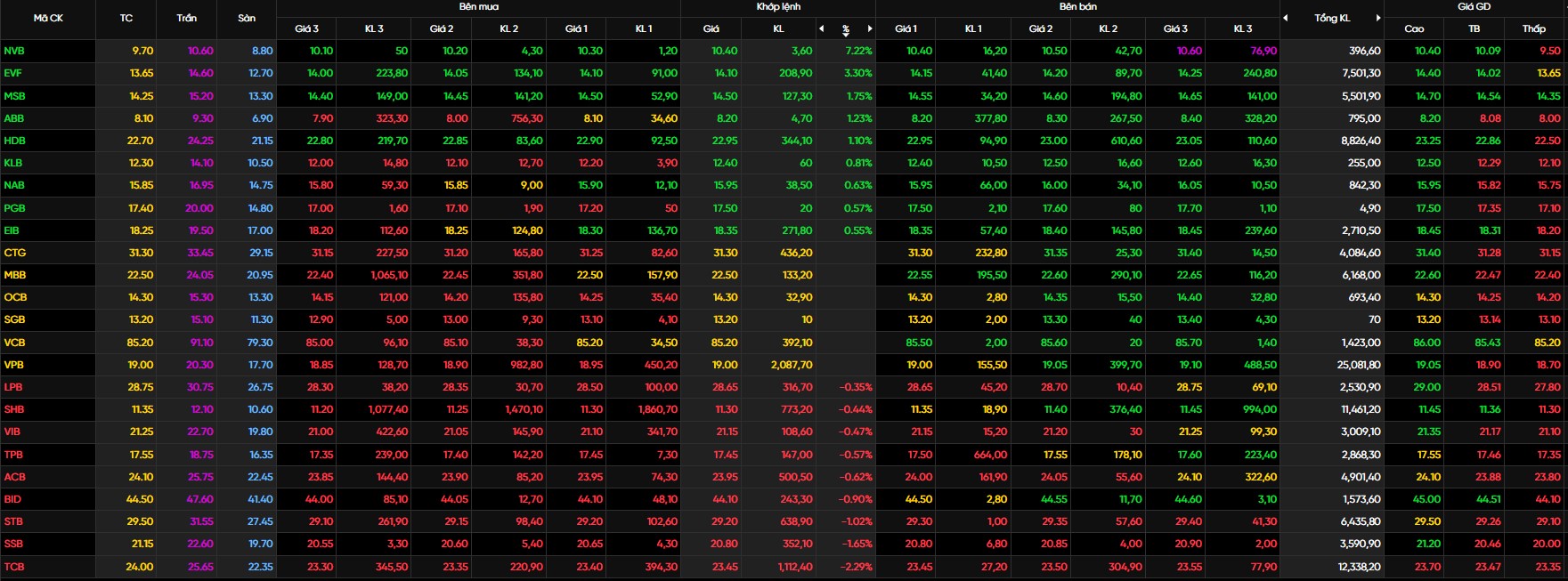The width and height of the screenshot is (1568, 581).
Task: Open the VPB stock symbol
Action: click(14, 365)
